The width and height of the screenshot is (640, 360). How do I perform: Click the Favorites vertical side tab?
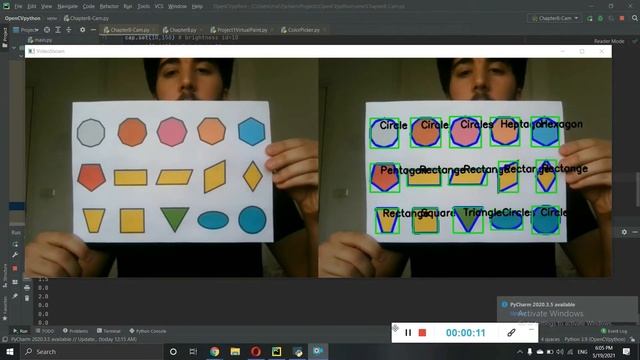coord(5,308)
